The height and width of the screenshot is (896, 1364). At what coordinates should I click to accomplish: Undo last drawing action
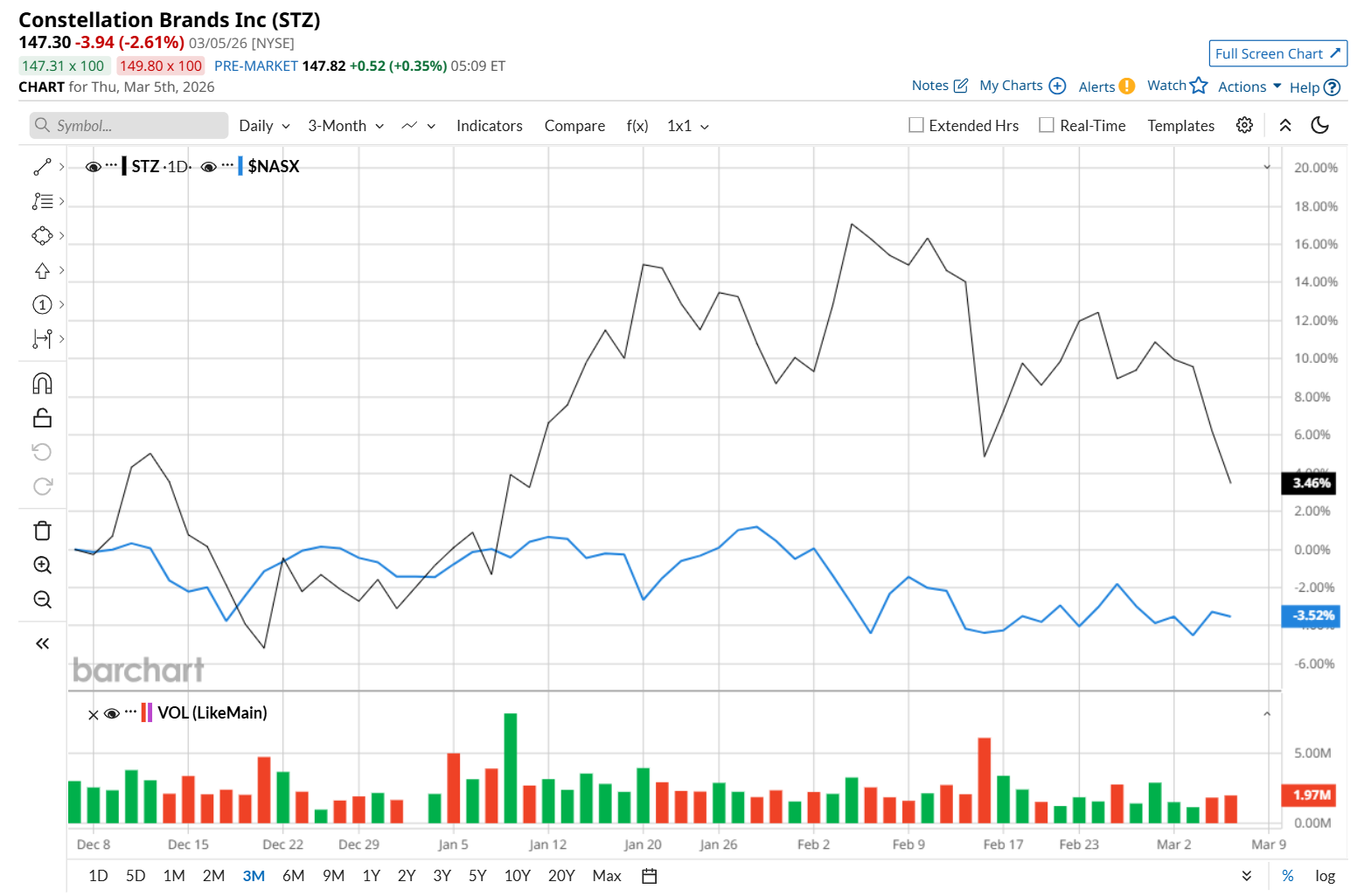pos(42,452)
